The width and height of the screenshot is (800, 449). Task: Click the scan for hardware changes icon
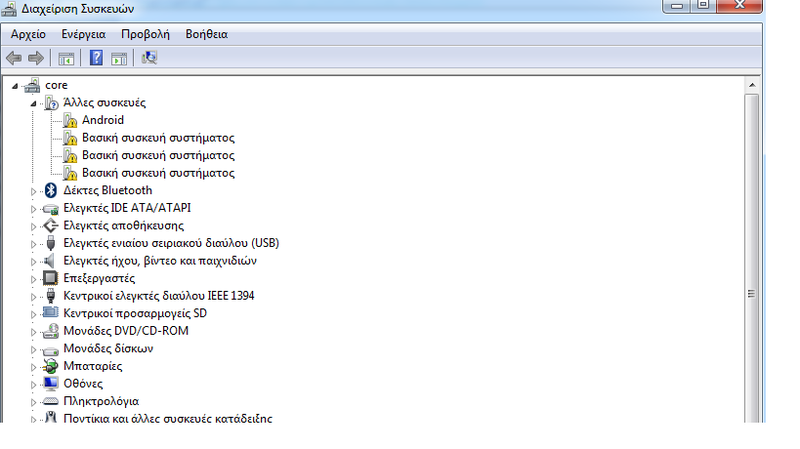coord(149,58)
